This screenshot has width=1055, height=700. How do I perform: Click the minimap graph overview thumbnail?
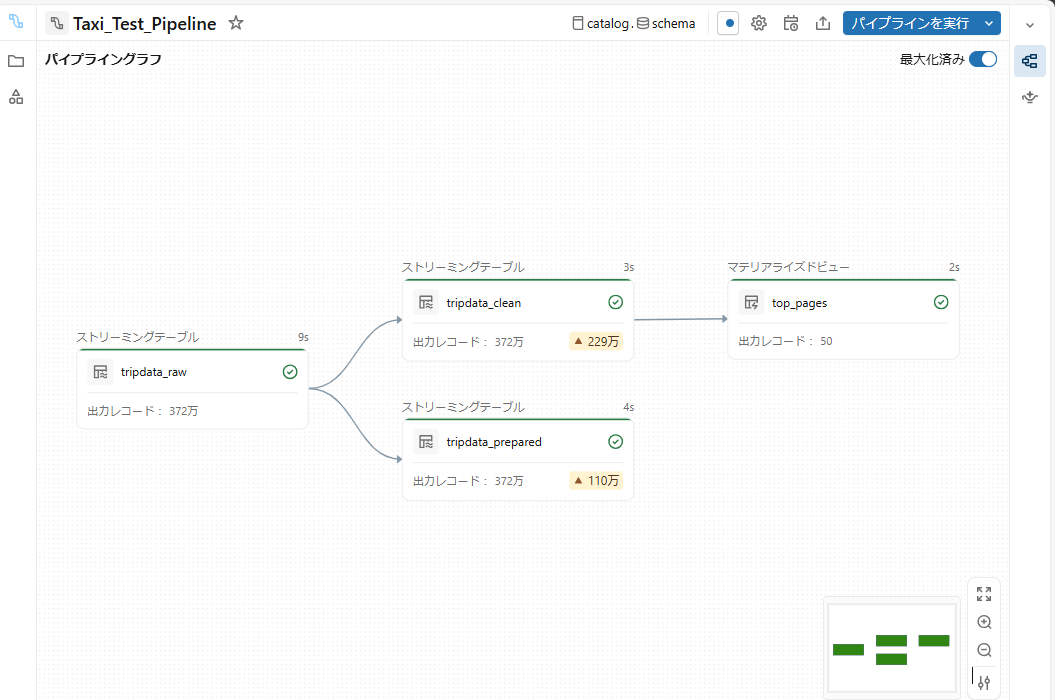point(891,647)
